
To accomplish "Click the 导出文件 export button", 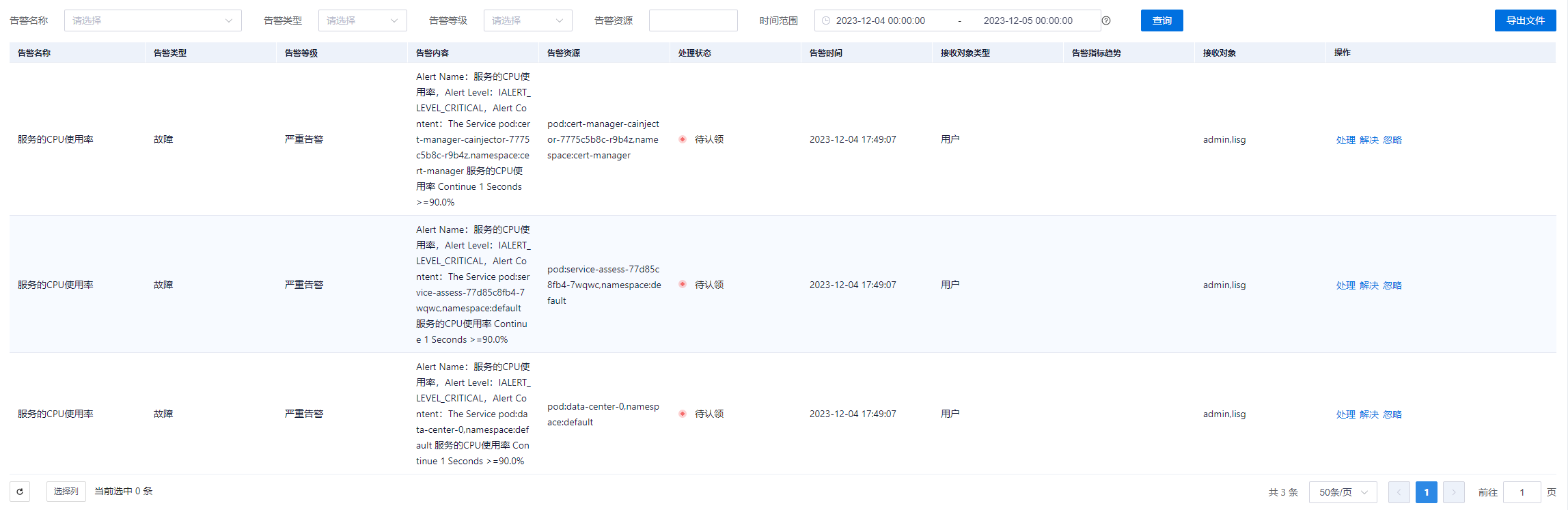I will (1525, 20).
